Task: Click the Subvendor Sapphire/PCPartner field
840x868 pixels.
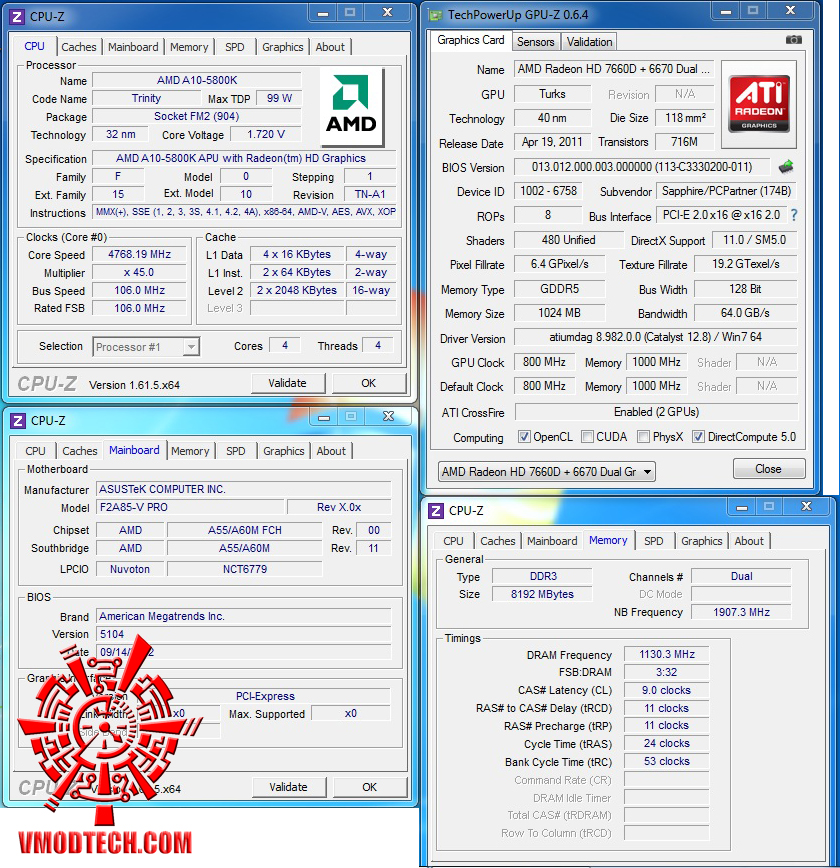Action: click(726, 191)
